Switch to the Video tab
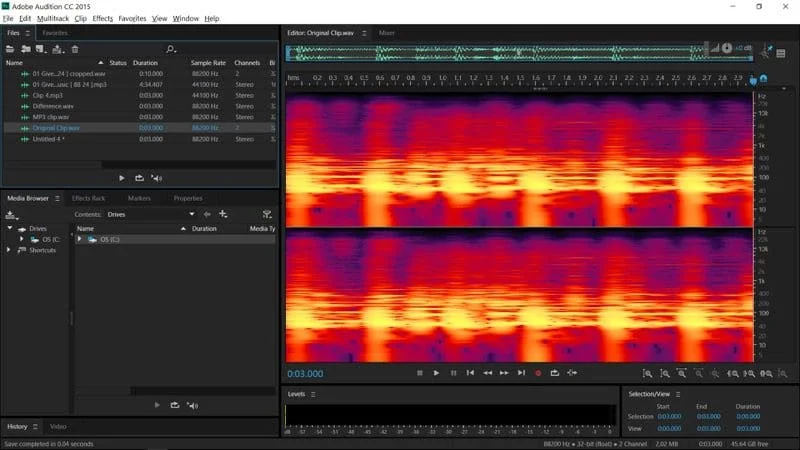Image resolution: width=800 pixels, height=450 pixels. point(58,426)
